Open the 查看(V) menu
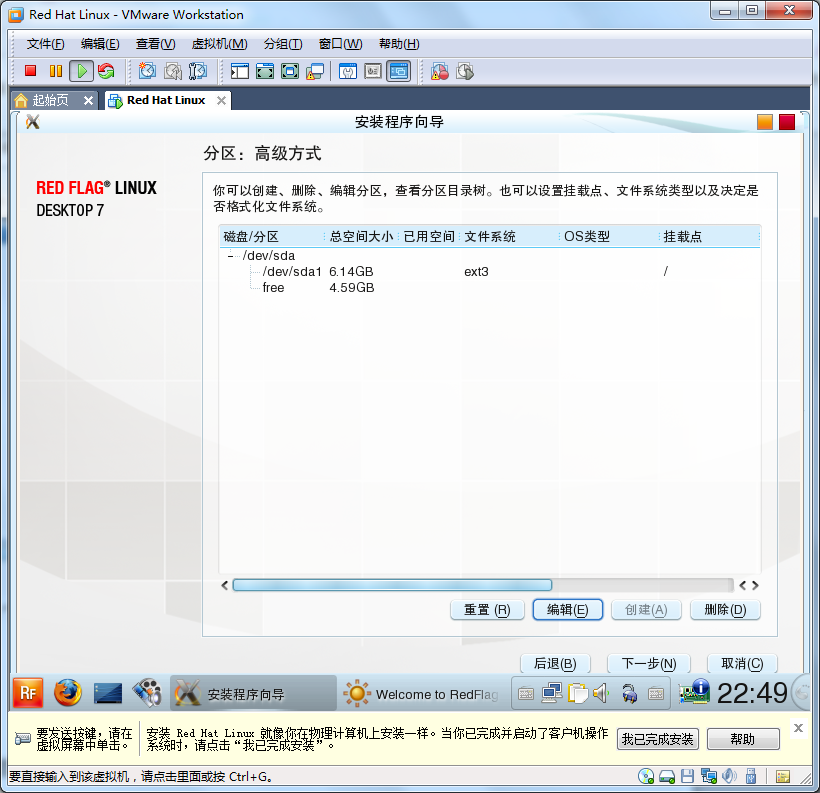This screenshot has width=820, height=793. click(x=155, y=44)
